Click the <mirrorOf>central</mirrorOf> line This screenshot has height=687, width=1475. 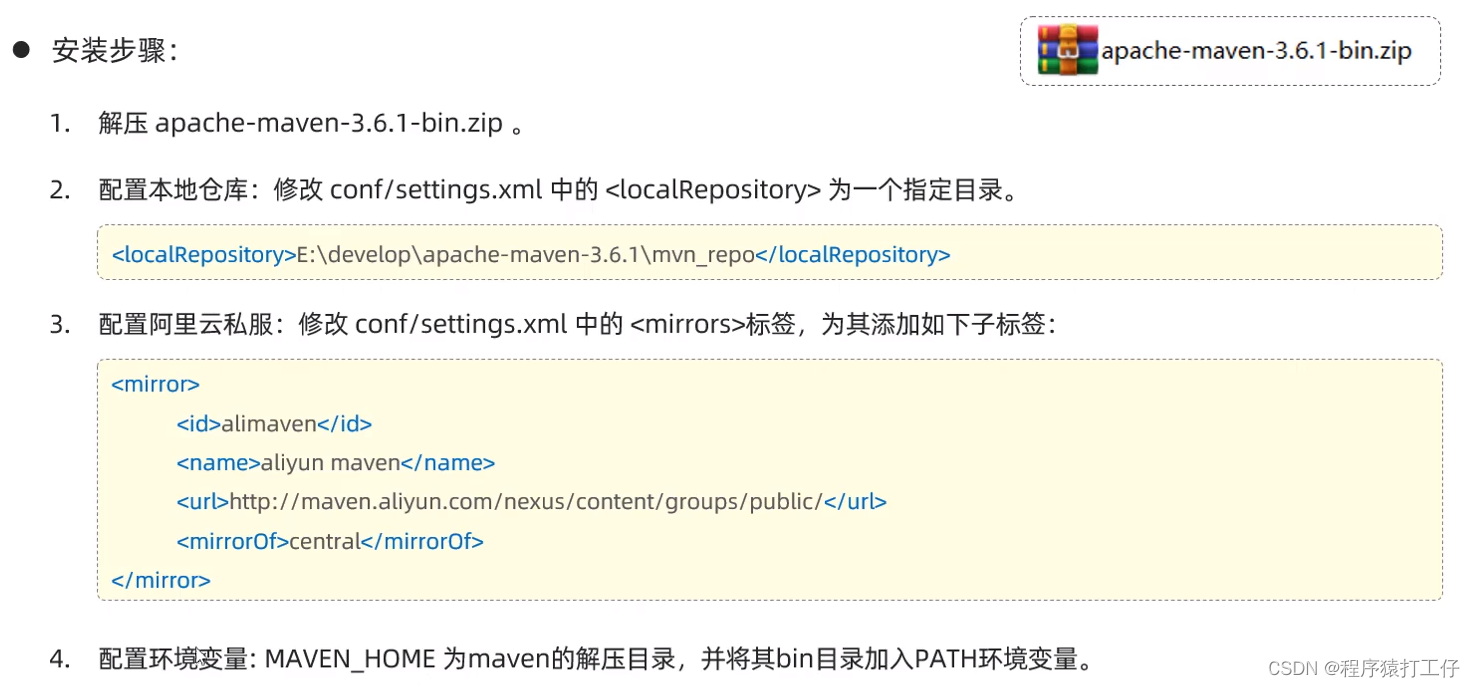[330, 542]
